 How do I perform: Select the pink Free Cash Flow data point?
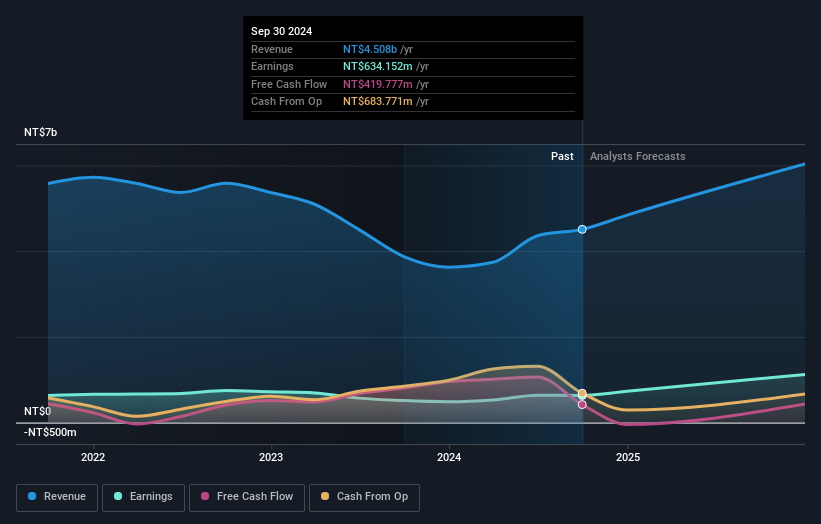(582, 405)
